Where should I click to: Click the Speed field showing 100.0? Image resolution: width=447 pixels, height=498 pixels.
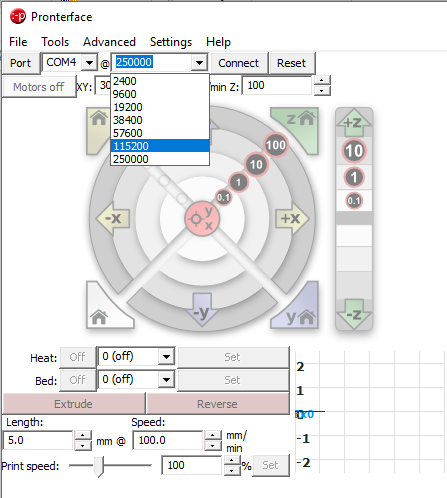(168, 440)
